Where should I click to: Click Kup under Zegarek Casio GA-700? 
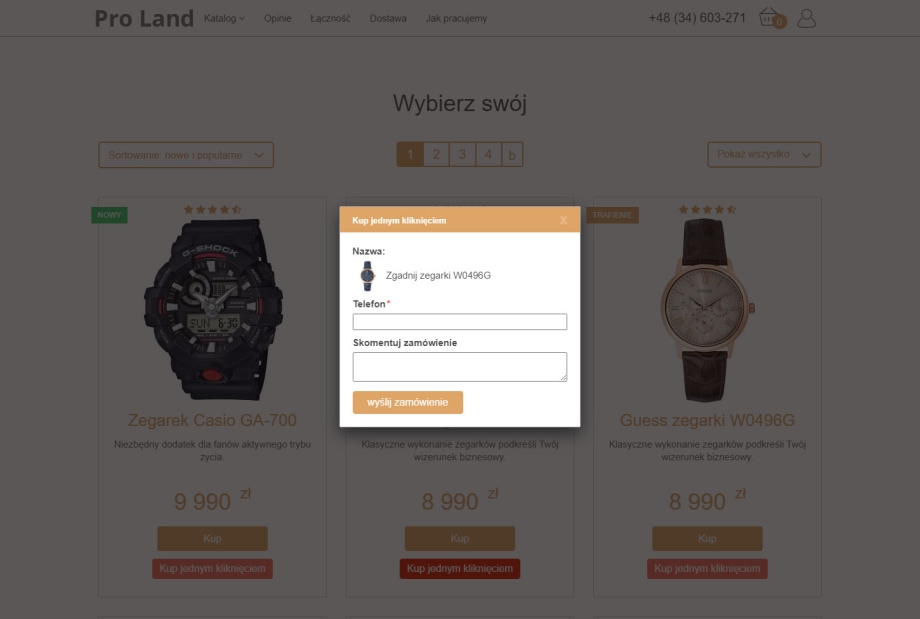click(x=212, y=539)
